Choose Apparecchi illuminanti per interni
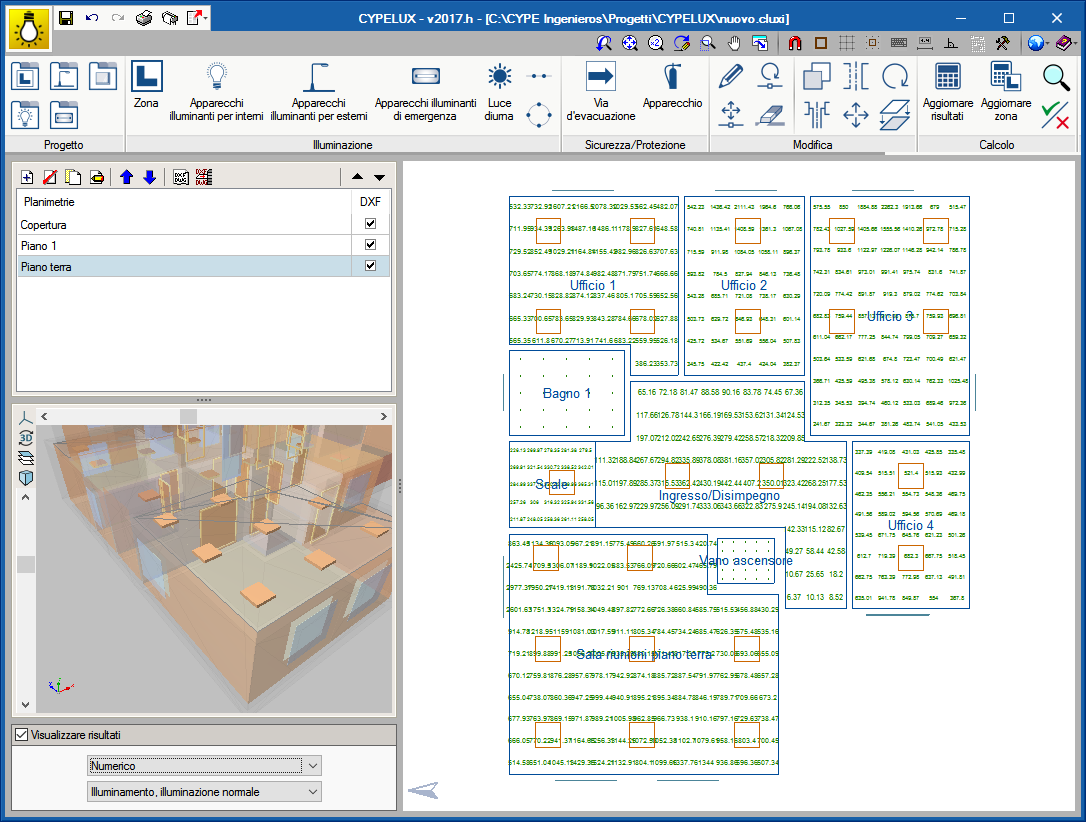 pyautogui.click(x=216, y=91)
